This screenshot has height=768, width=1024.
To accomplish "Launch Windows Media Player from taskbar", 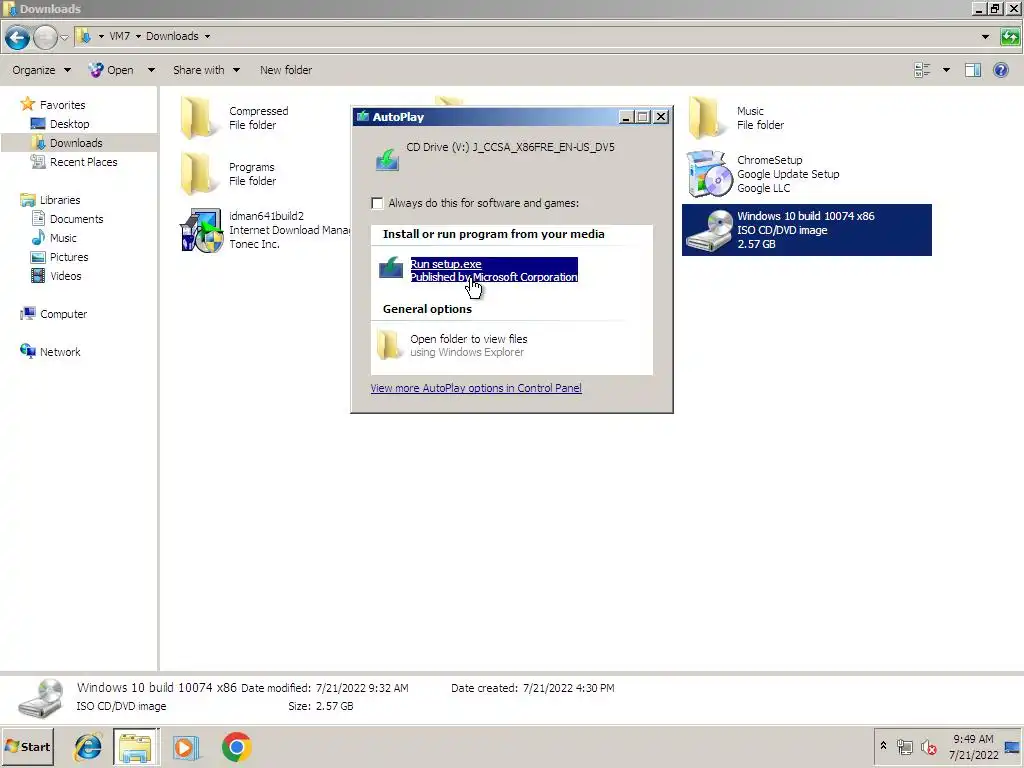I will pos(185,747).
